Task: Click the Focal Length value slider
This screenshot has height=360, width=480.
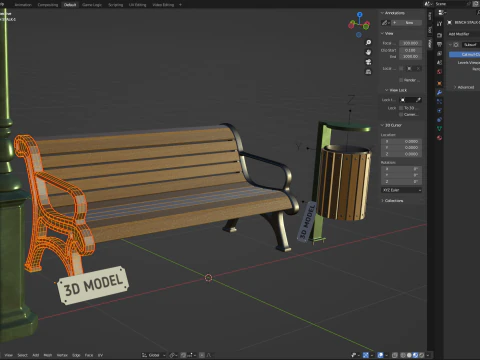Action: [410, 43]
